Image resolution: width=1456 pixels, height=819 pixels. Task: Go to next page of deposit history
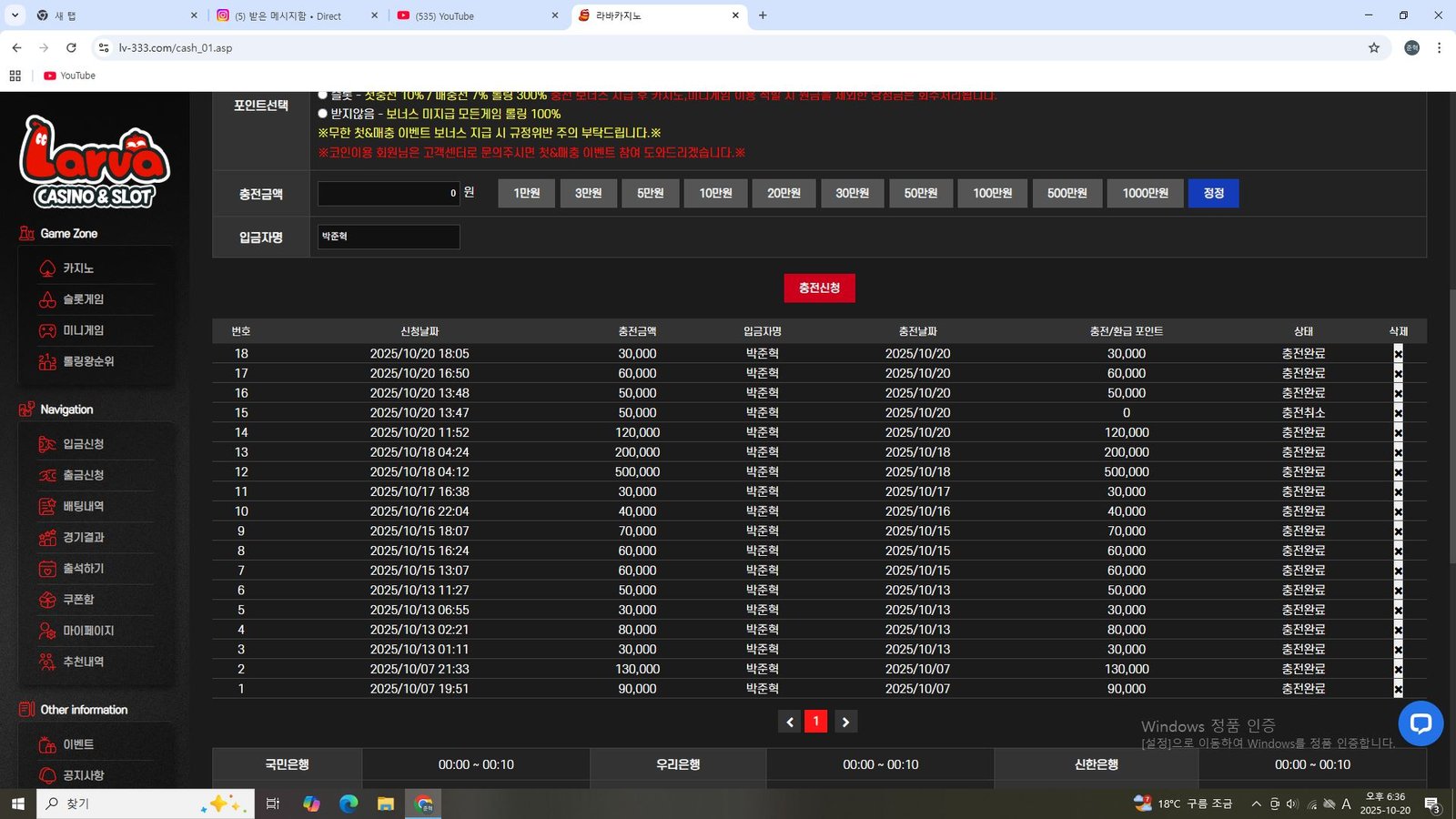(845, 722)
